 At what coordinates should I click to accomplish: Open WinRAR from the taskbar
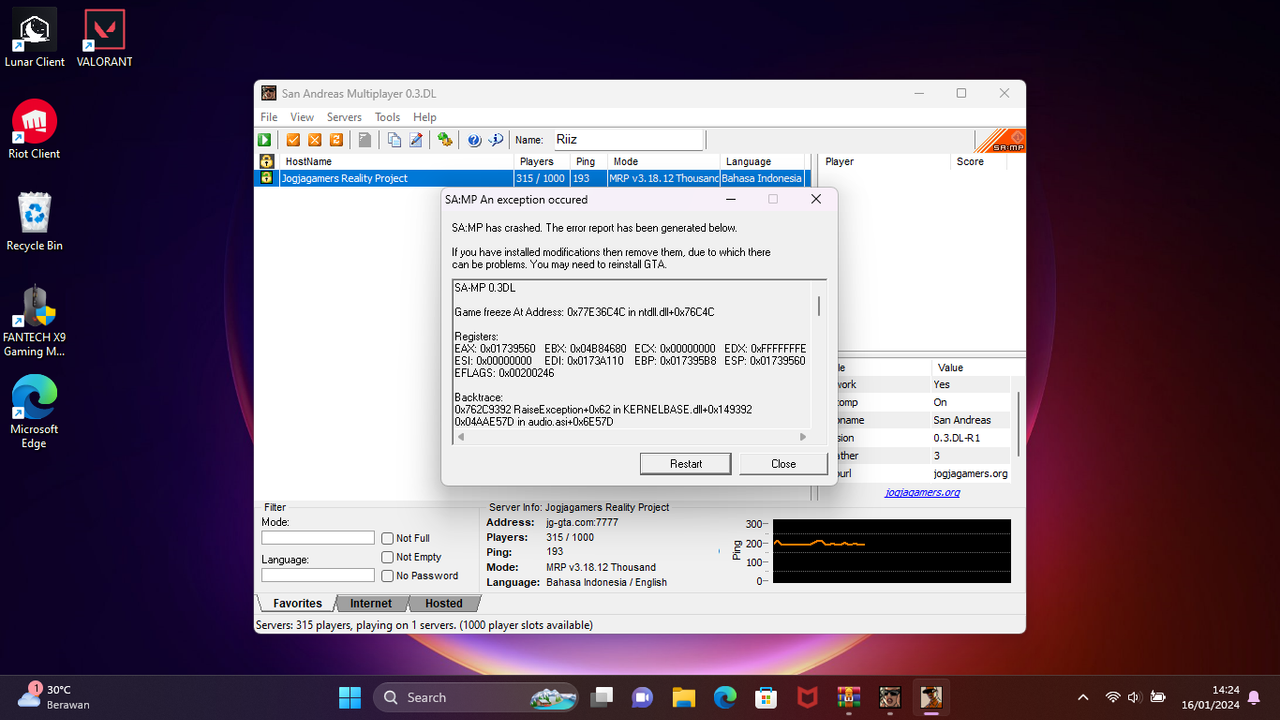848,697
